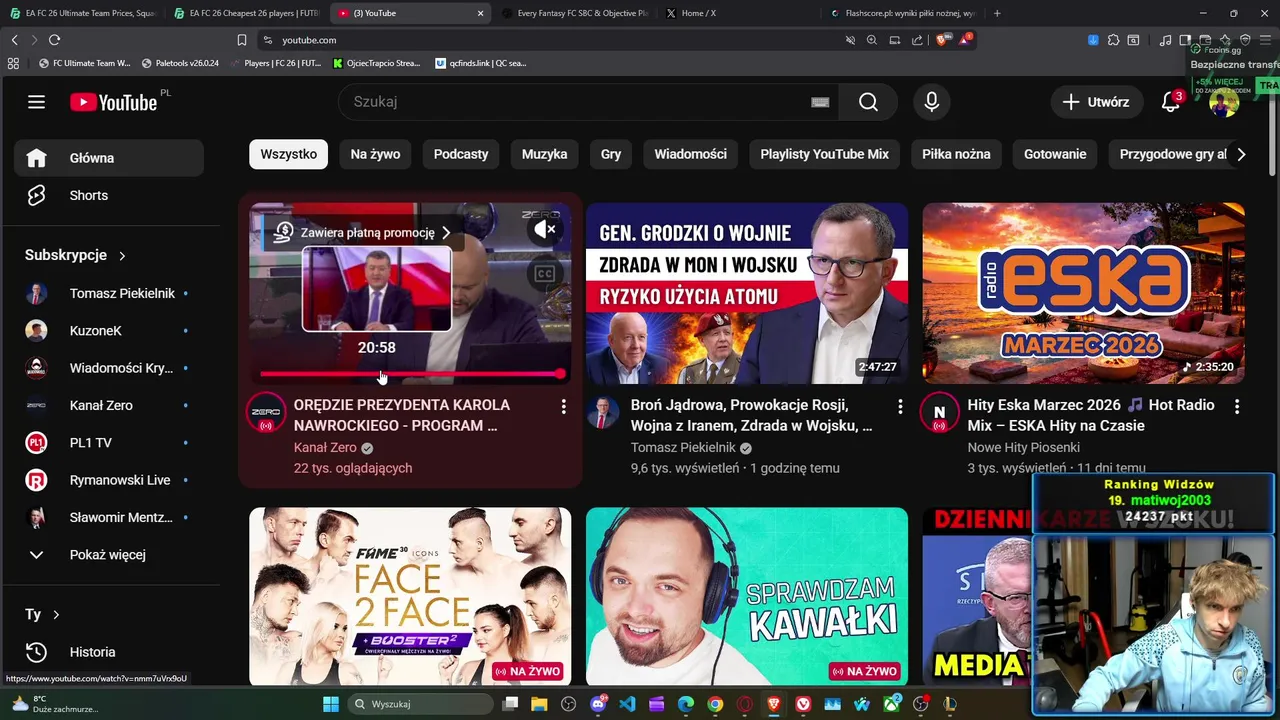Open Gen. Grodzki o wojnie thumbnail
Viewport: 1280px width, 720px height.
click(747, 294)
